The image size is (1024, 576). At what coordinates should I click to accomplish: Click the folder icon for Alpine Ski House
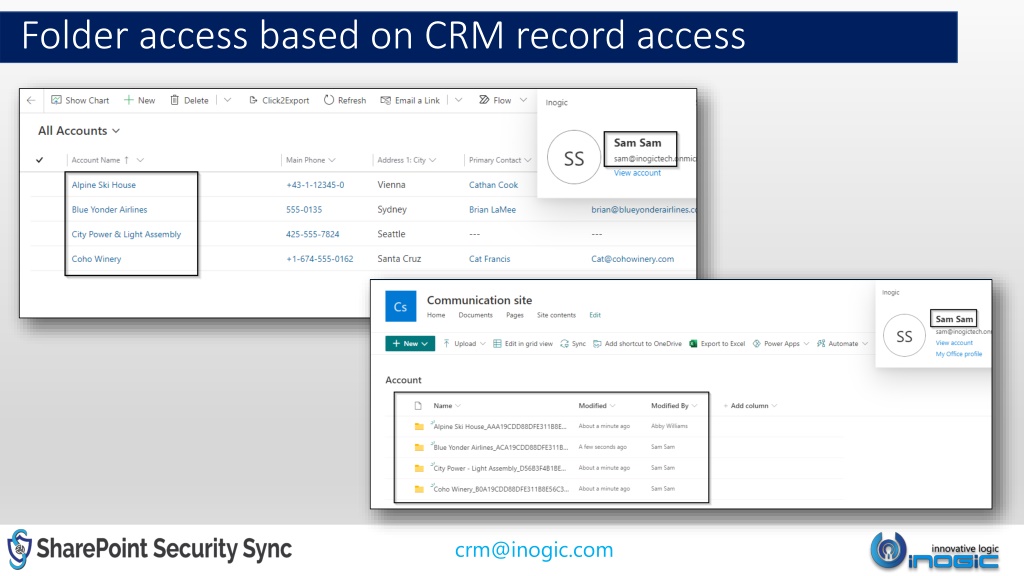[x=419, y=426]
